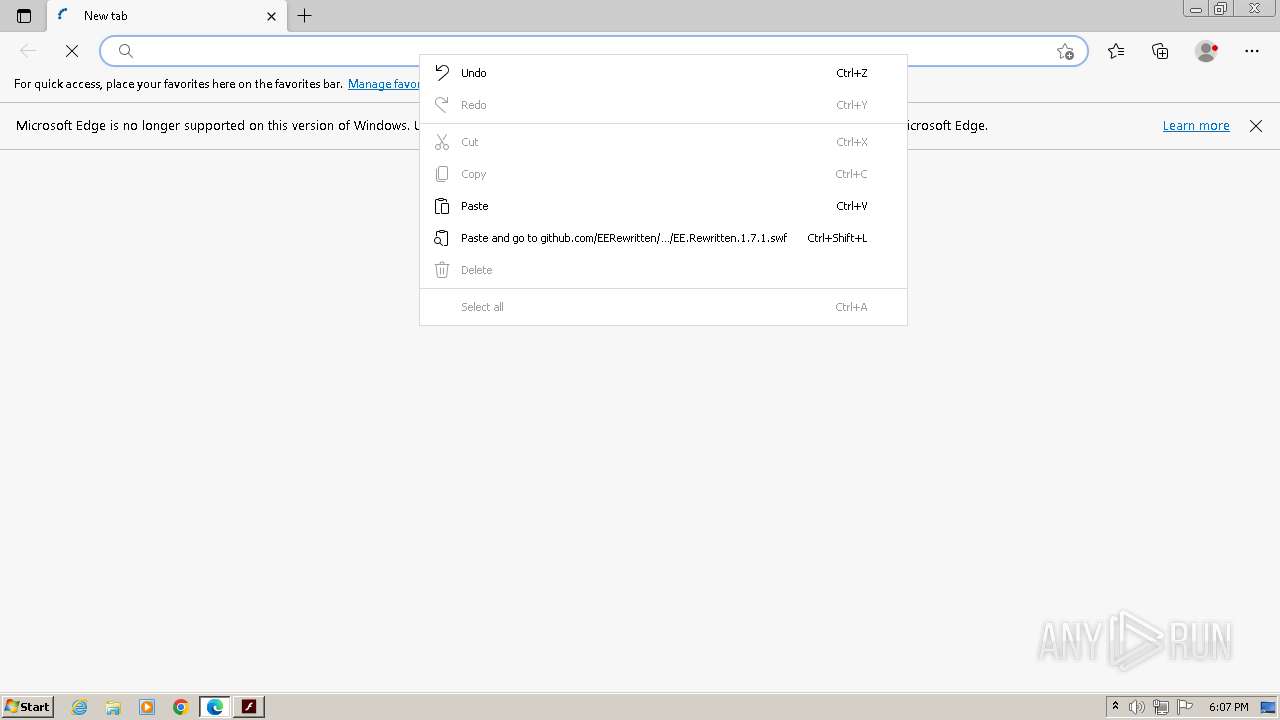Restore down the Edge window
The image size is (1280, 720).
1221,9
